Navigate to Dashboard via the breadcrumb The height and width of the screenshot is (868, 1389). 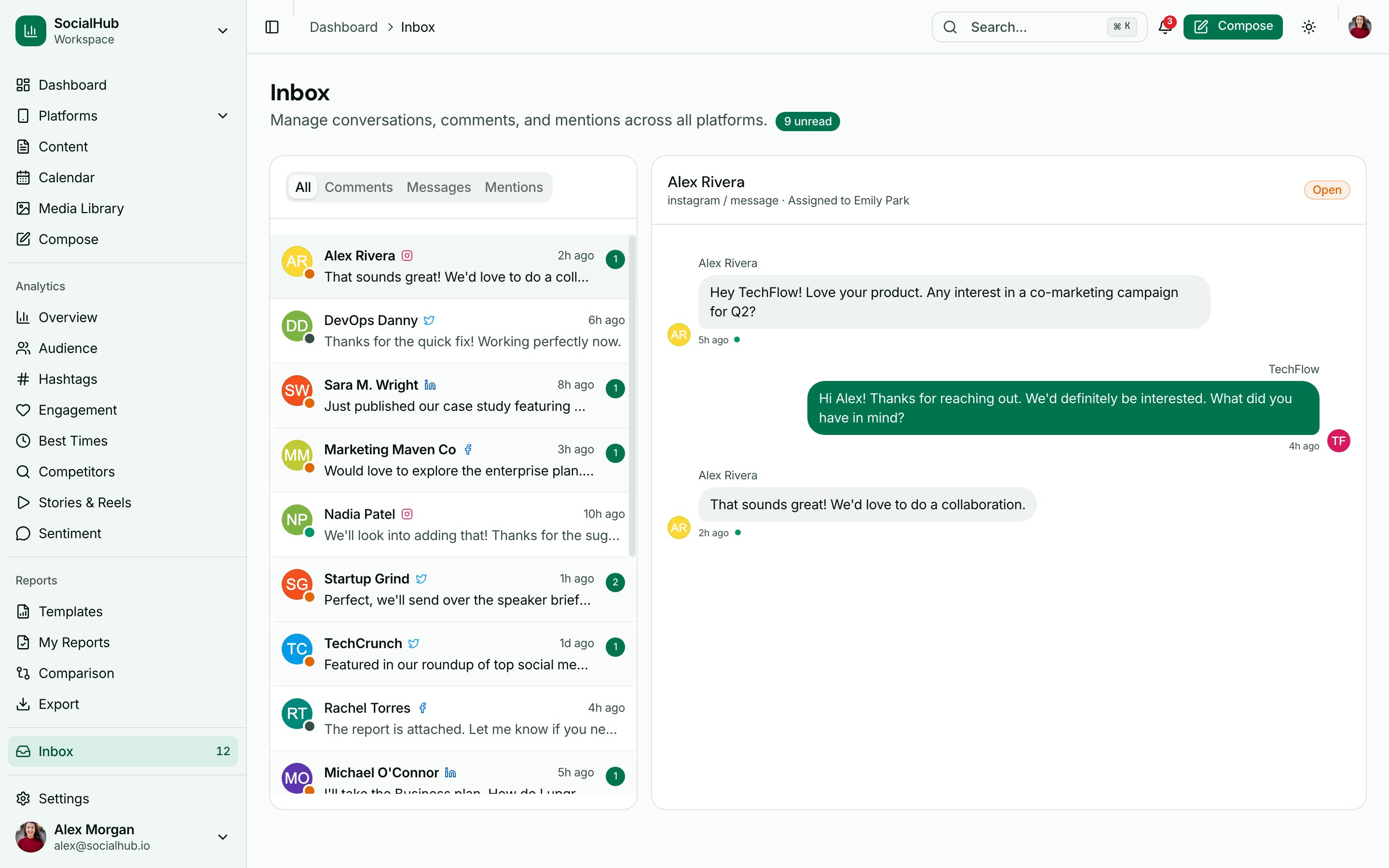343,27
